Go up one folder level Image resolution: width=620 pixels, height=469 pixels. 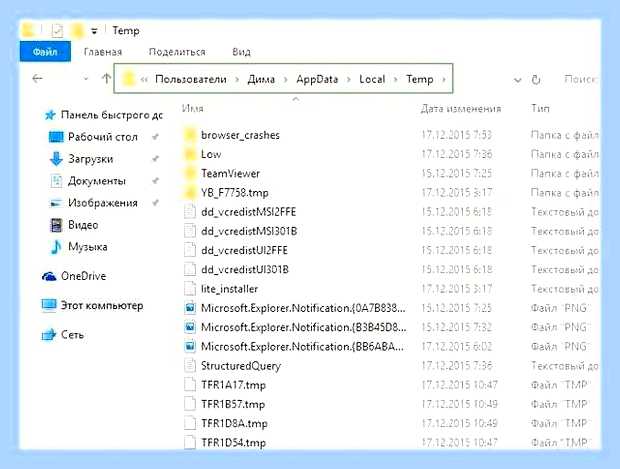(x=106, y=79)
